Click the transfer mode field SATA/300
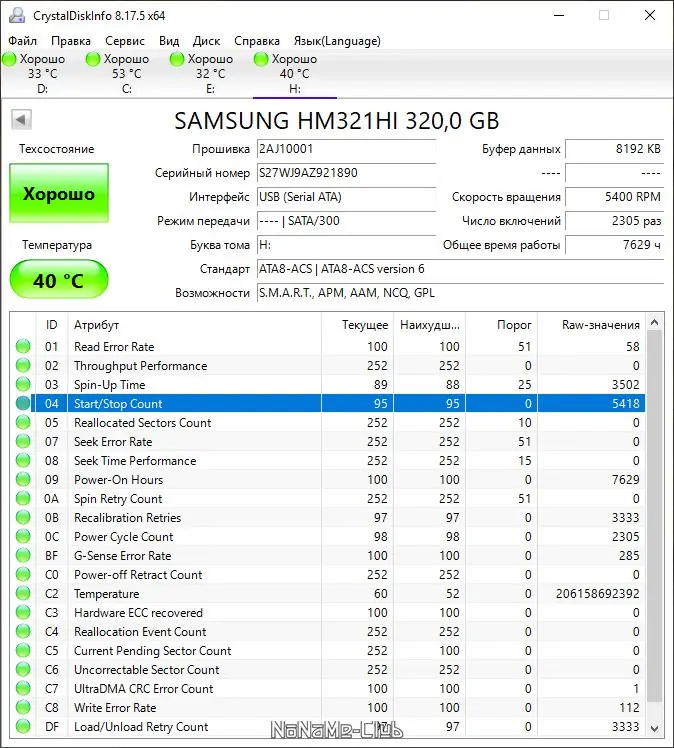674x748 pixels. click(x=346, y=221)
